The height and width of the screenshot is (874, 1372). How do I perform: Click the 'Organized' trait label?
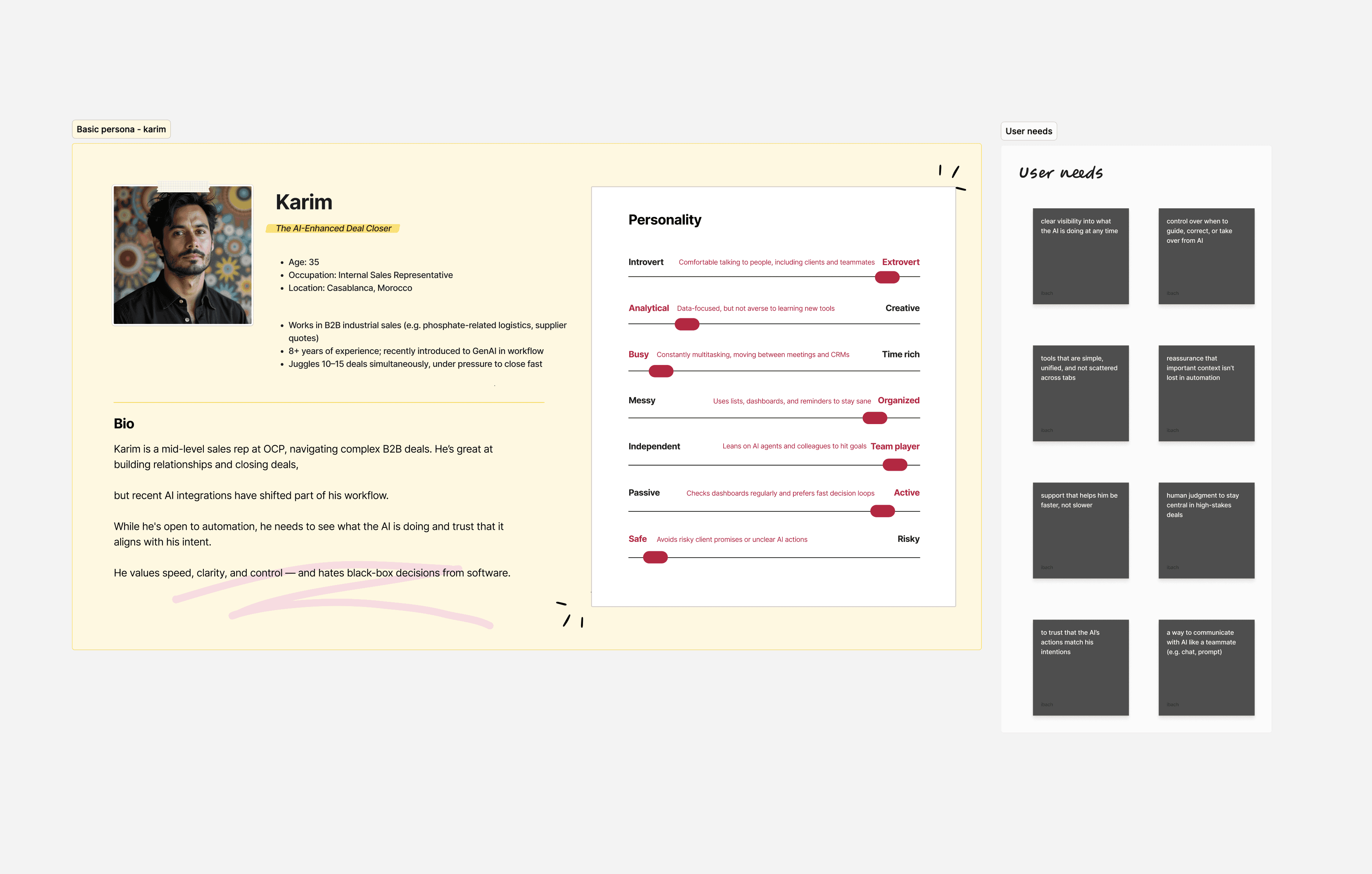click(x=898, y=400)
